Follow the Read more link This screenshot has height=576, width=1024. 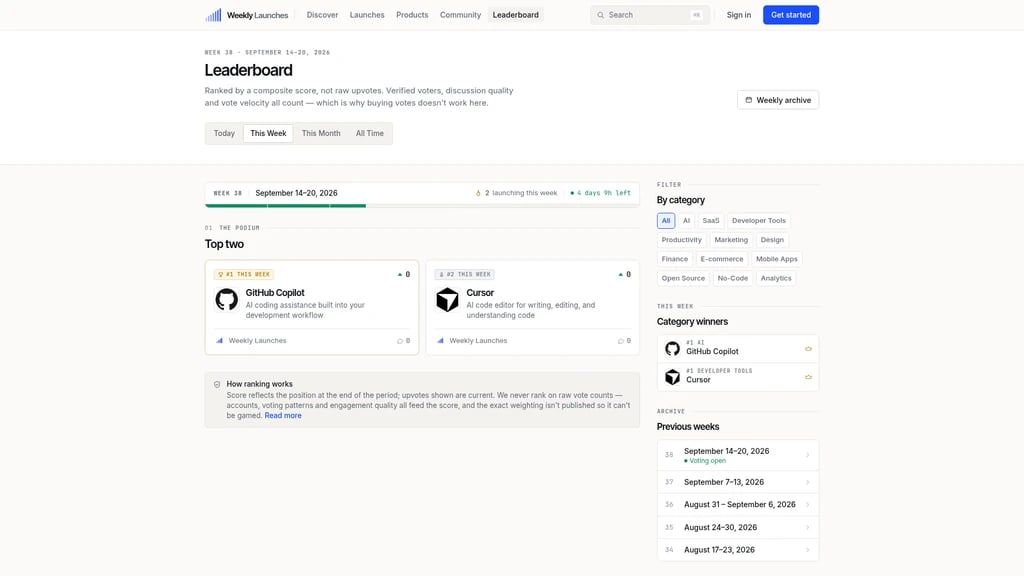283,416
